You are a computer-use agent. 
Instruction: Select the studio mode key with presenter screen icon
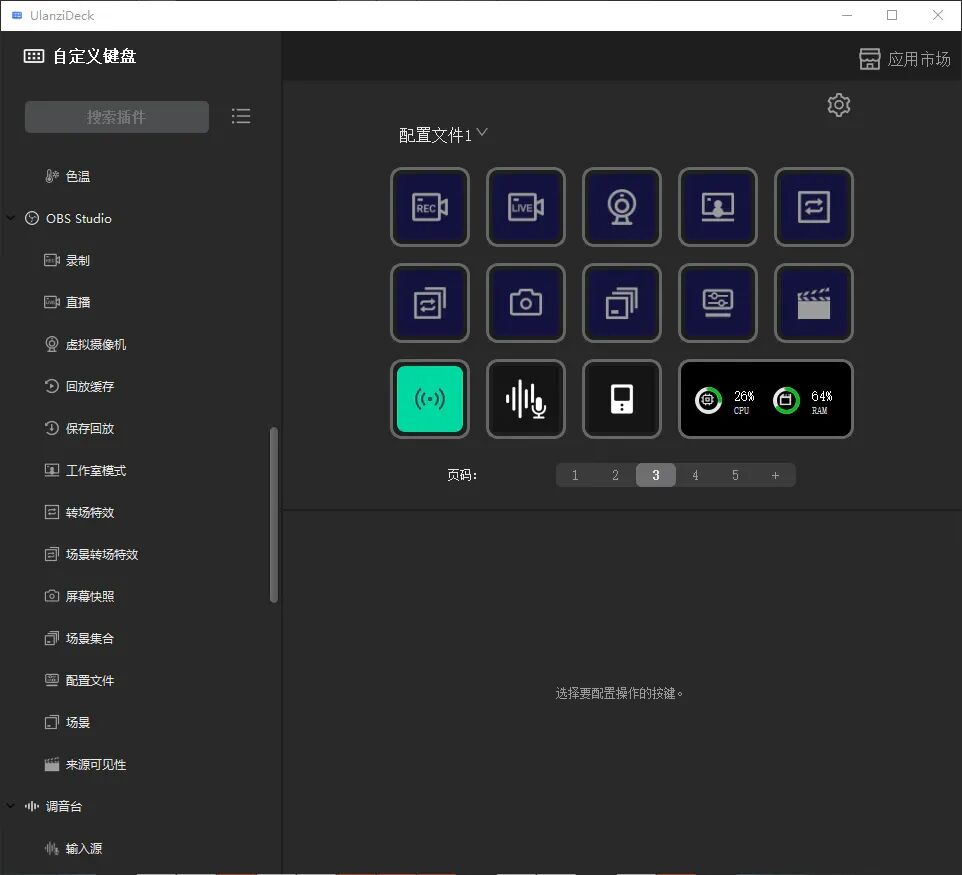718,207
